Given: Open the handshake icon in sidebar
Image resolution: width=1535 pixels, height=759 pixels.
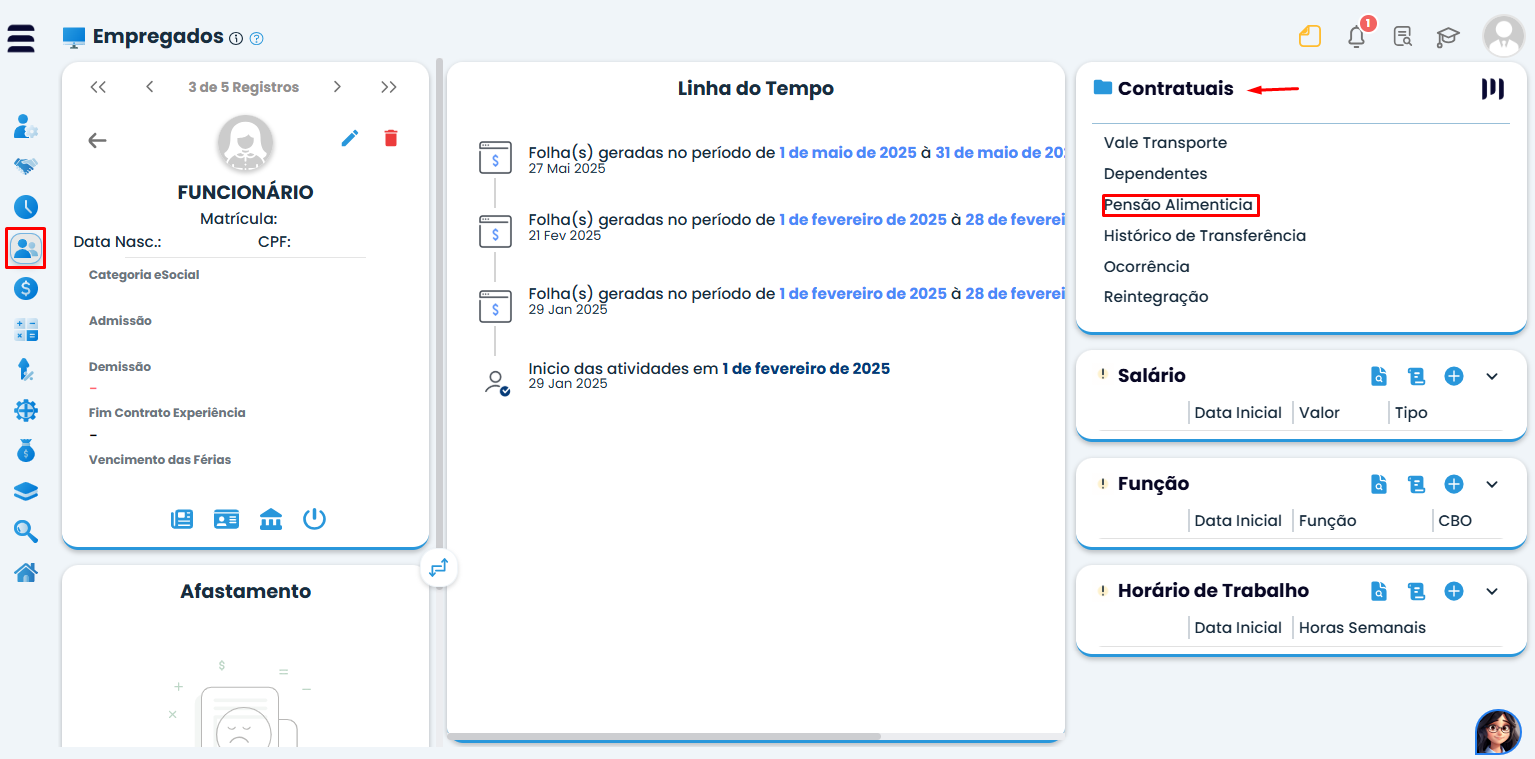Looking at the screenshot, I should point(26,166).
